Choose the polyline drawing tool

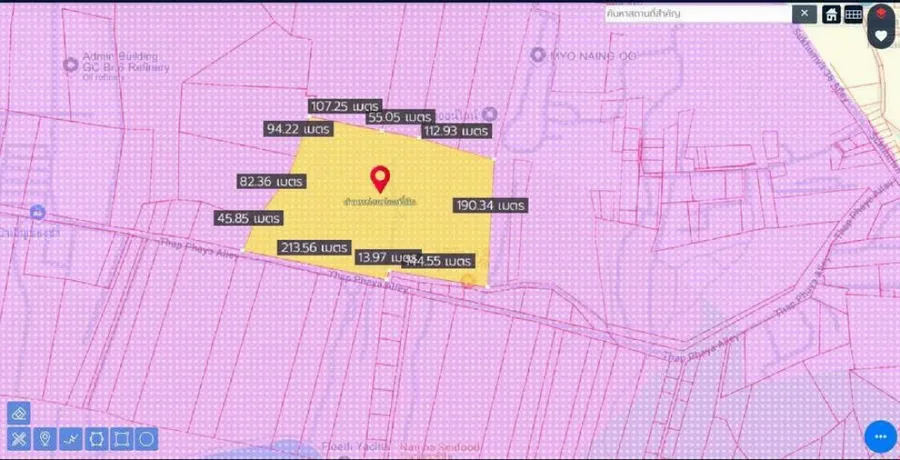(71, 439)
